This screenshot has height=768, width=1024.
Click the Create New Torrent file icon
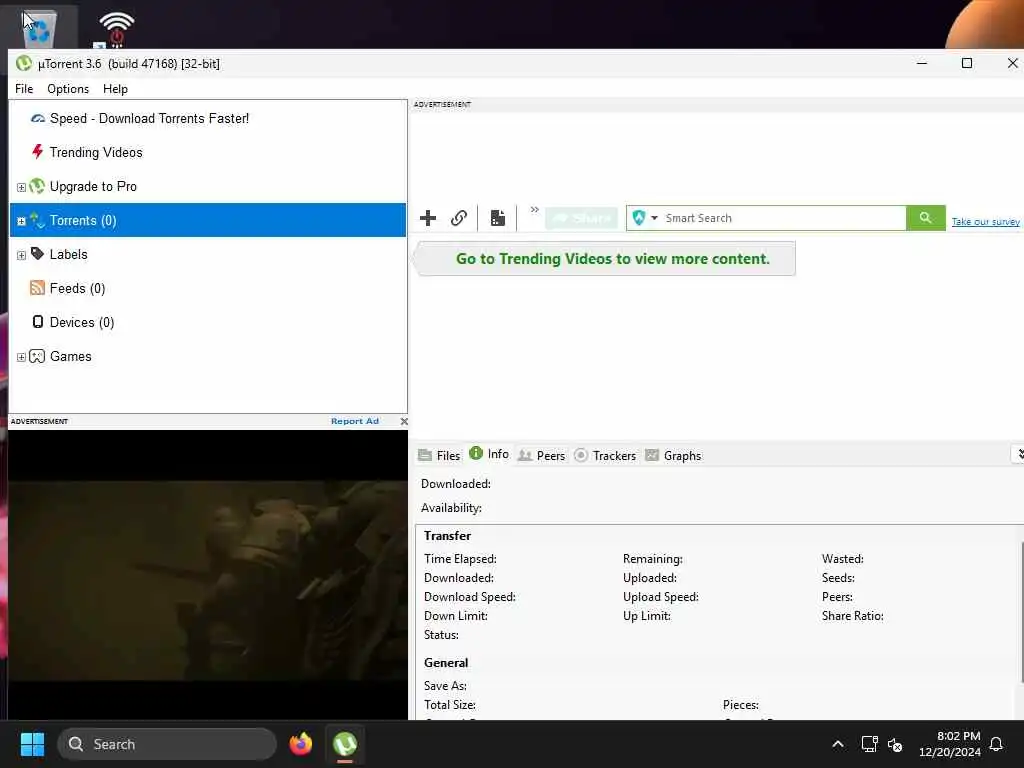pyautogui.click(x=498, y=218)
